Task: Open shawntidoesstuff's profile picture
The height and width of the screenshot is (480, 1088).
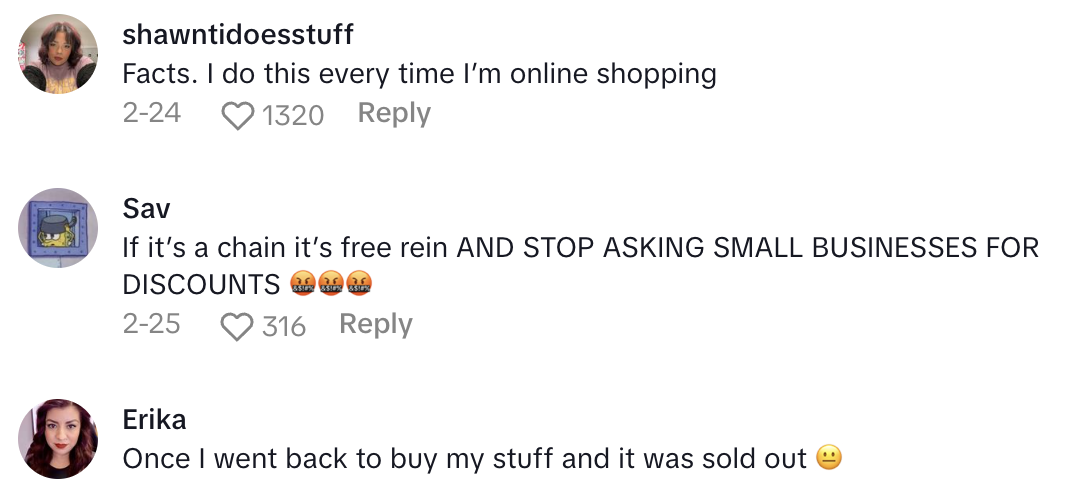Action: (x=59, y=55)
